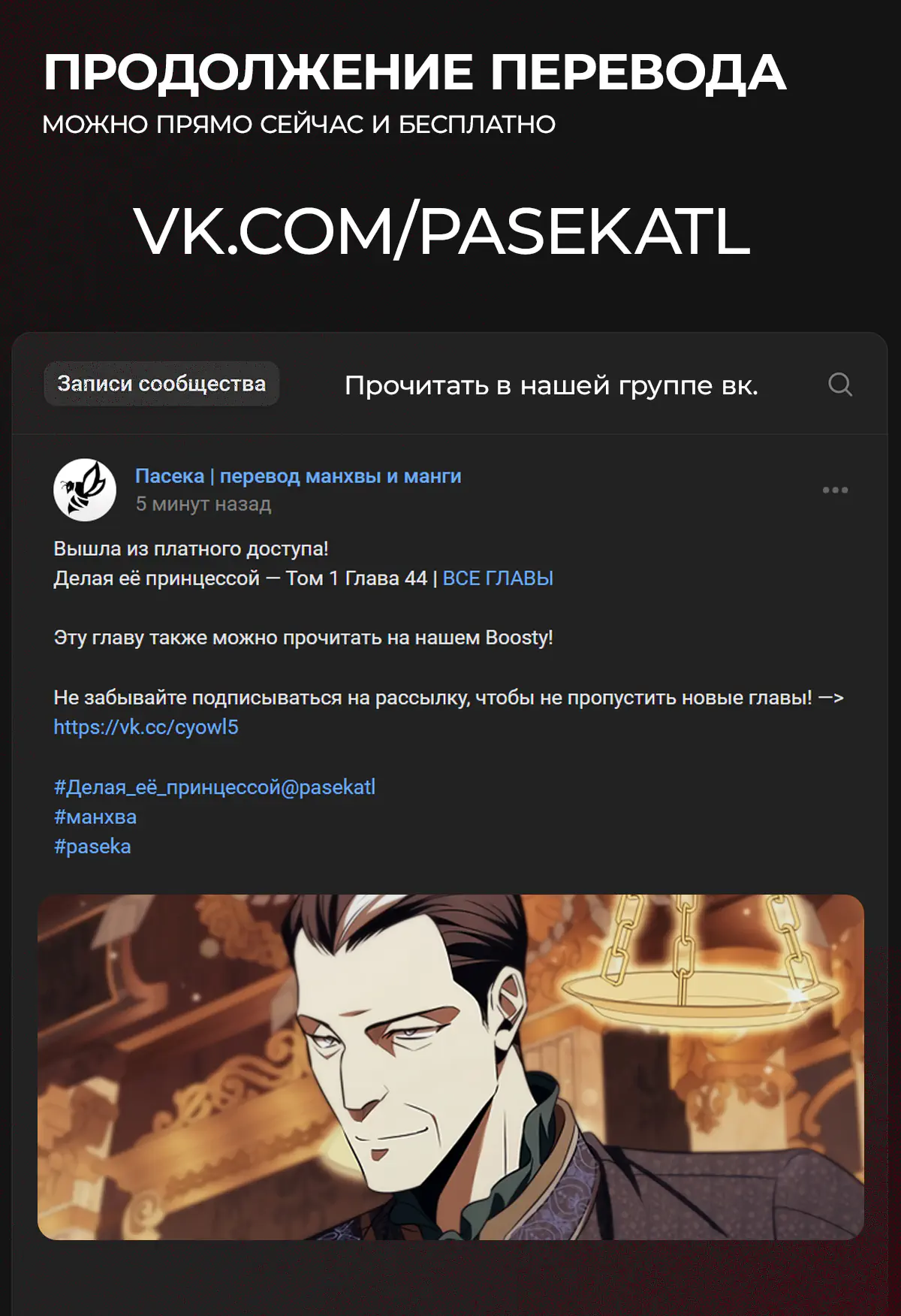Screen dimensions: 901x1316
Task: Open Пасека | перевод манхвы и манги link
Action: click(x=298, y=476)
